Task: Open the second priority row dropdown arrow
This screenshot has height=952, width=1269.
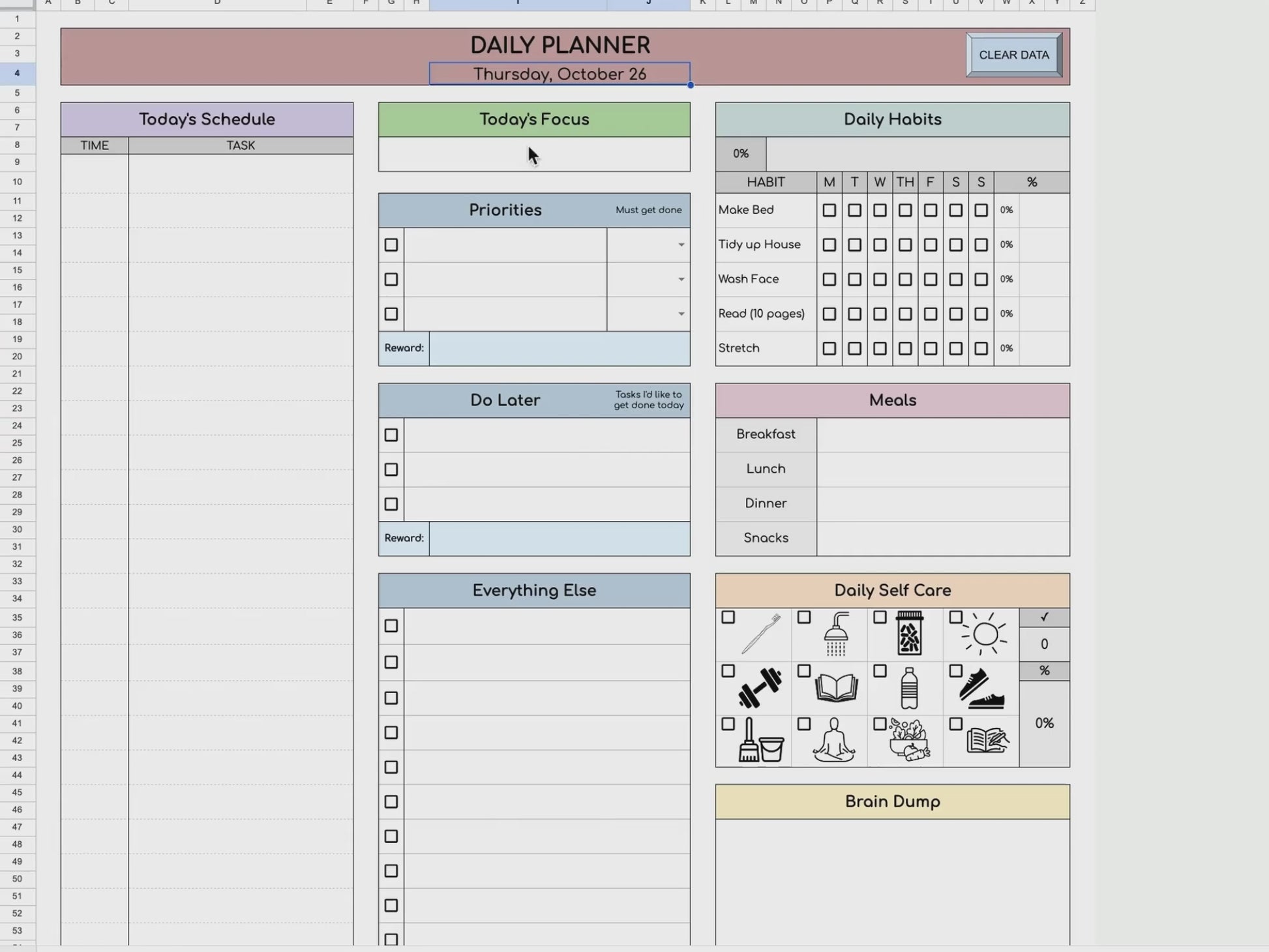Action: click(681, 280)
